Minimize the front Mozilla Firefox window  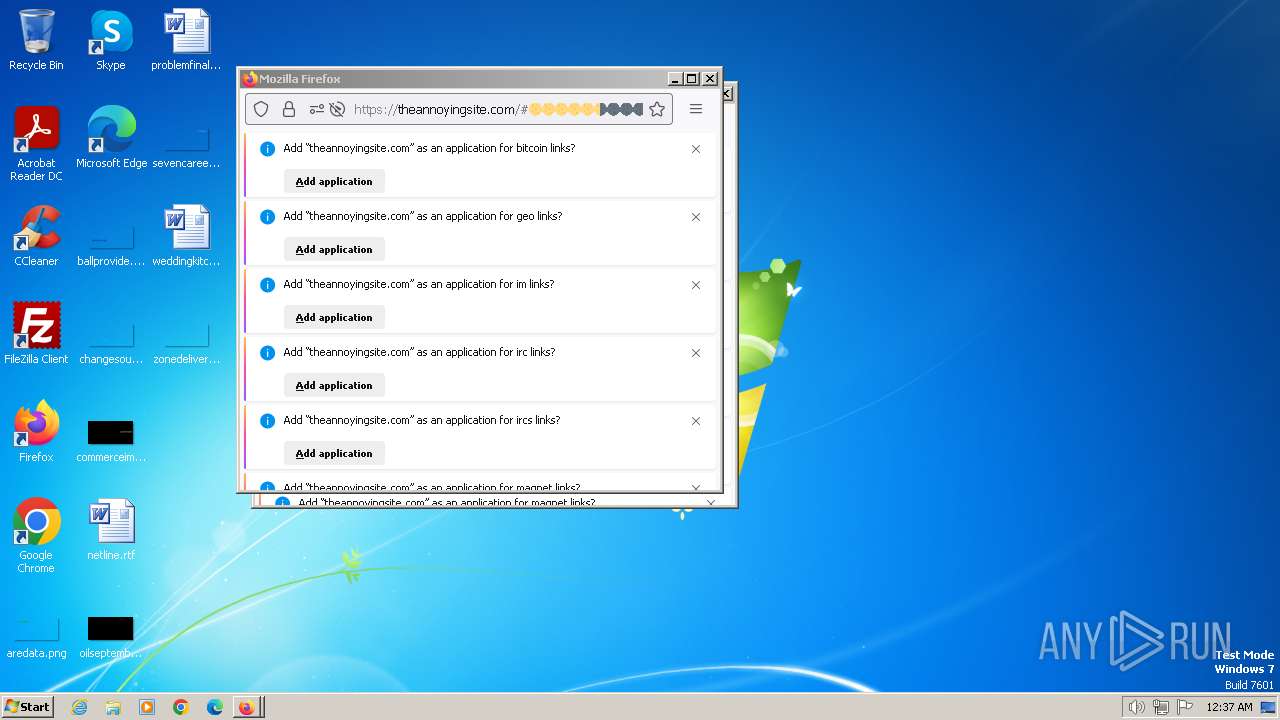tap(675, 78)
